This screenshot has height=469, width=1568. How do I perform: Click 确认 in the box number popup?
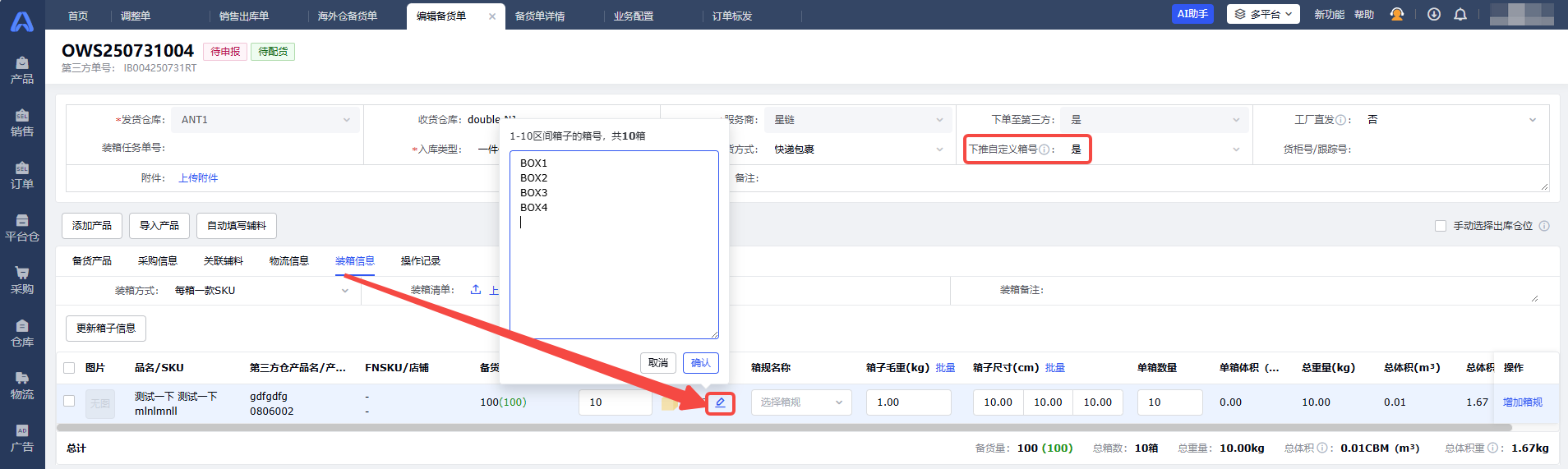click(x=701, y=363)
